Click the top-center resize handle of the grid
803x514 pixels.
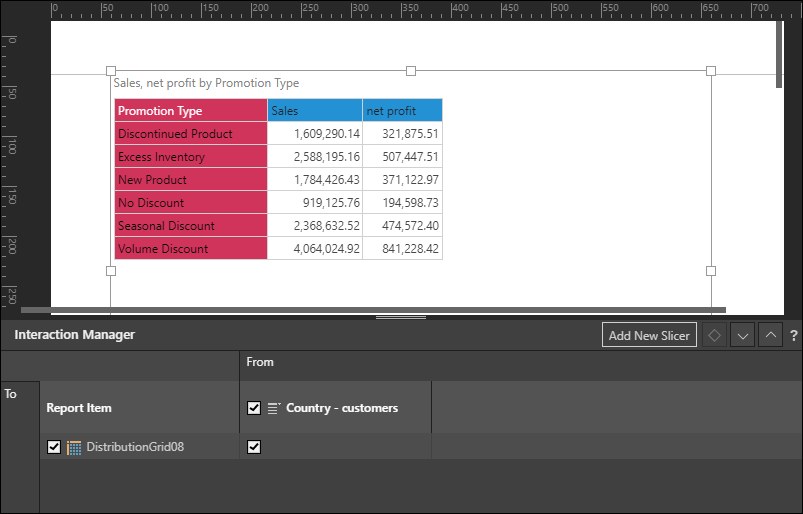coord(411,71)
